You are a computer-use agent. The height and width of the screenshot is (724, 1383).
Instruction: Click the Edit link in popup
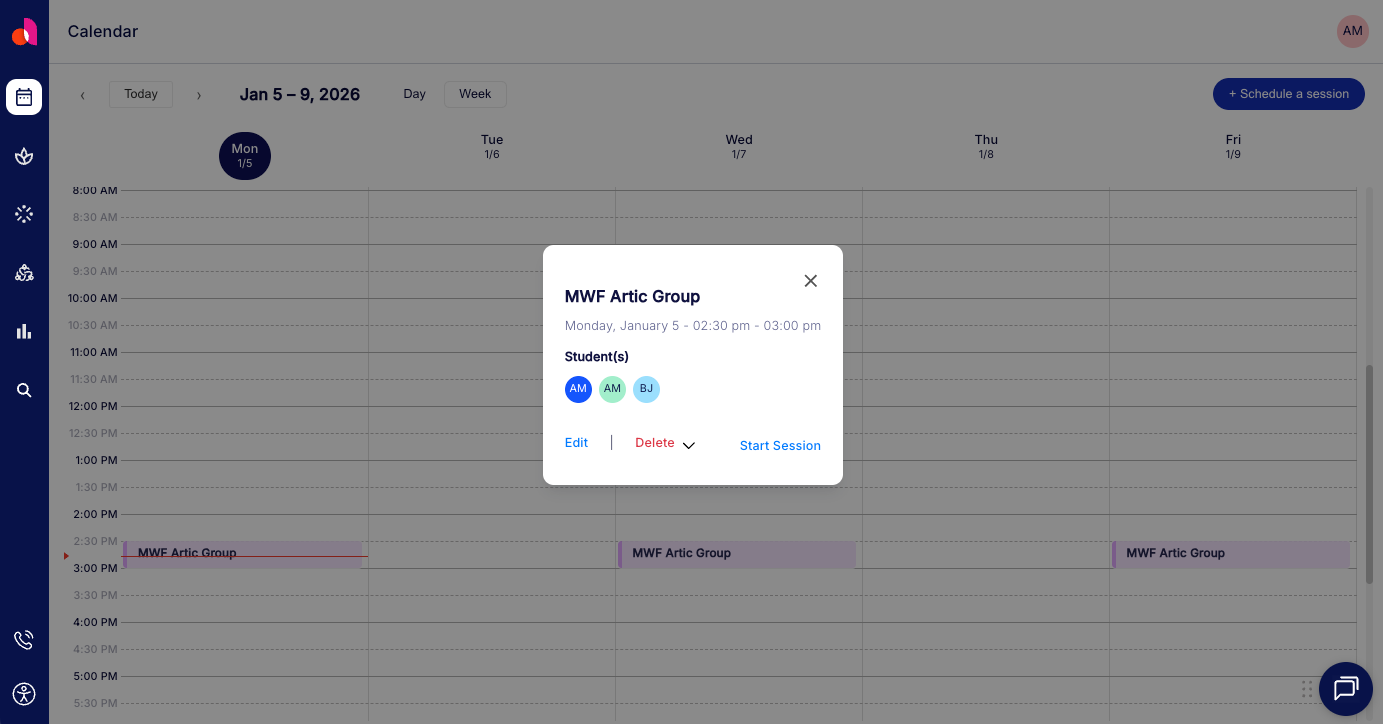coord(576,443)
